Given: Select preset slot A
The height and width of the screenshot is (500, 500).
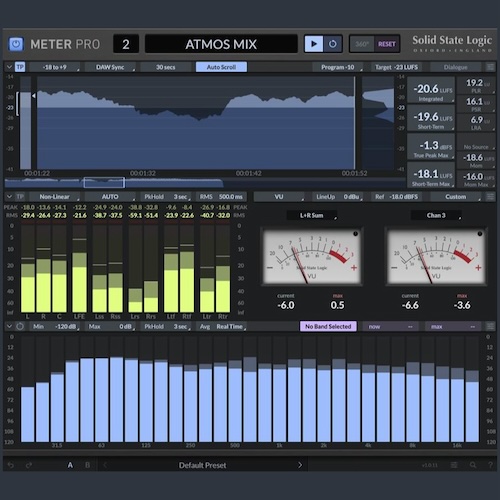Looking at the screenshot, I should coord(70,465).
